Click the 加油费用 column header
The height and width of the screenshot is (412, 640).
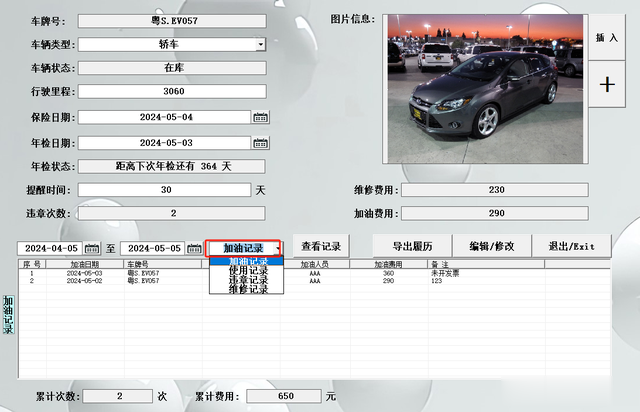(x=389, y=264)
